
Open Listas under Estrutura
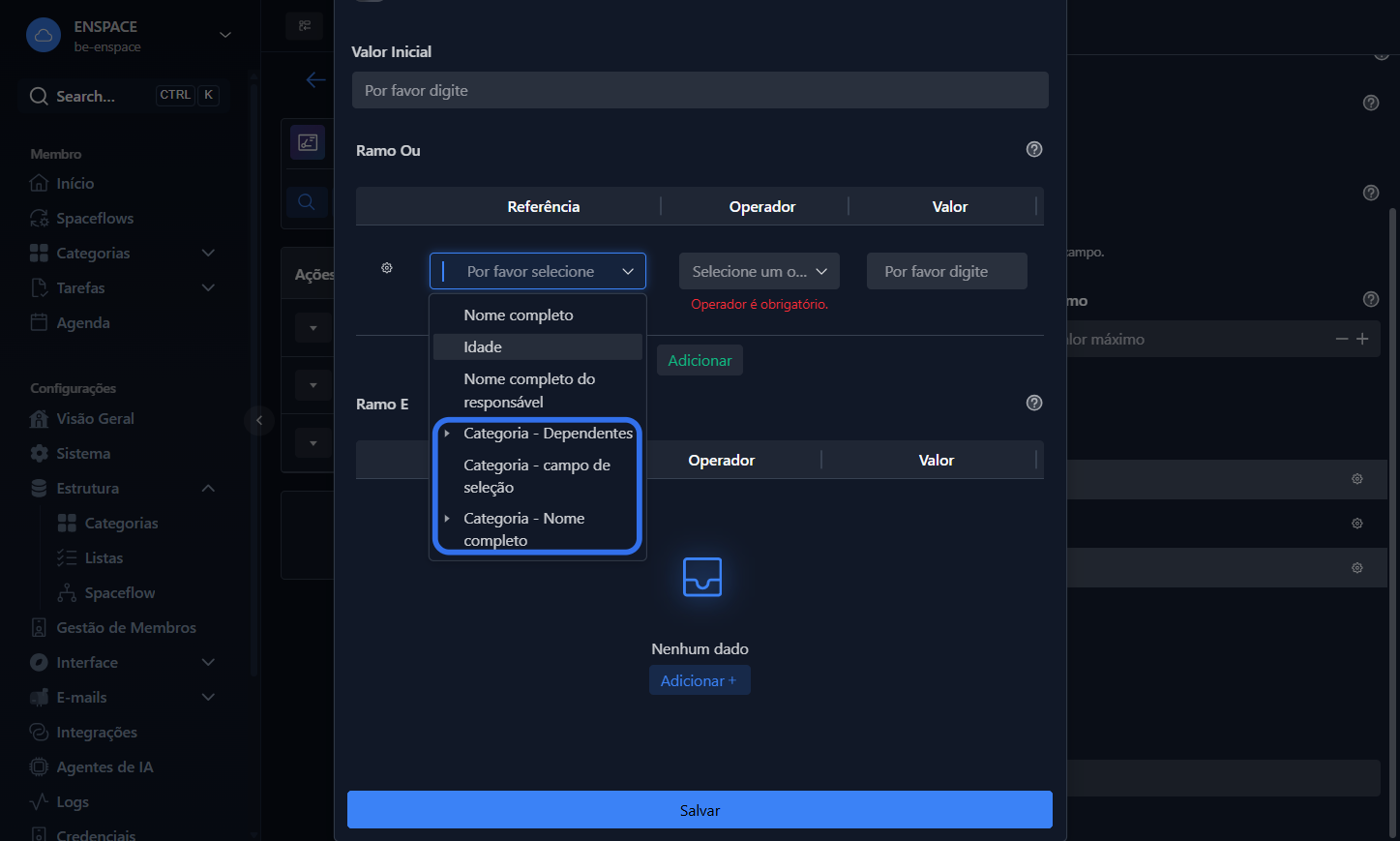(x=90, y=557)
